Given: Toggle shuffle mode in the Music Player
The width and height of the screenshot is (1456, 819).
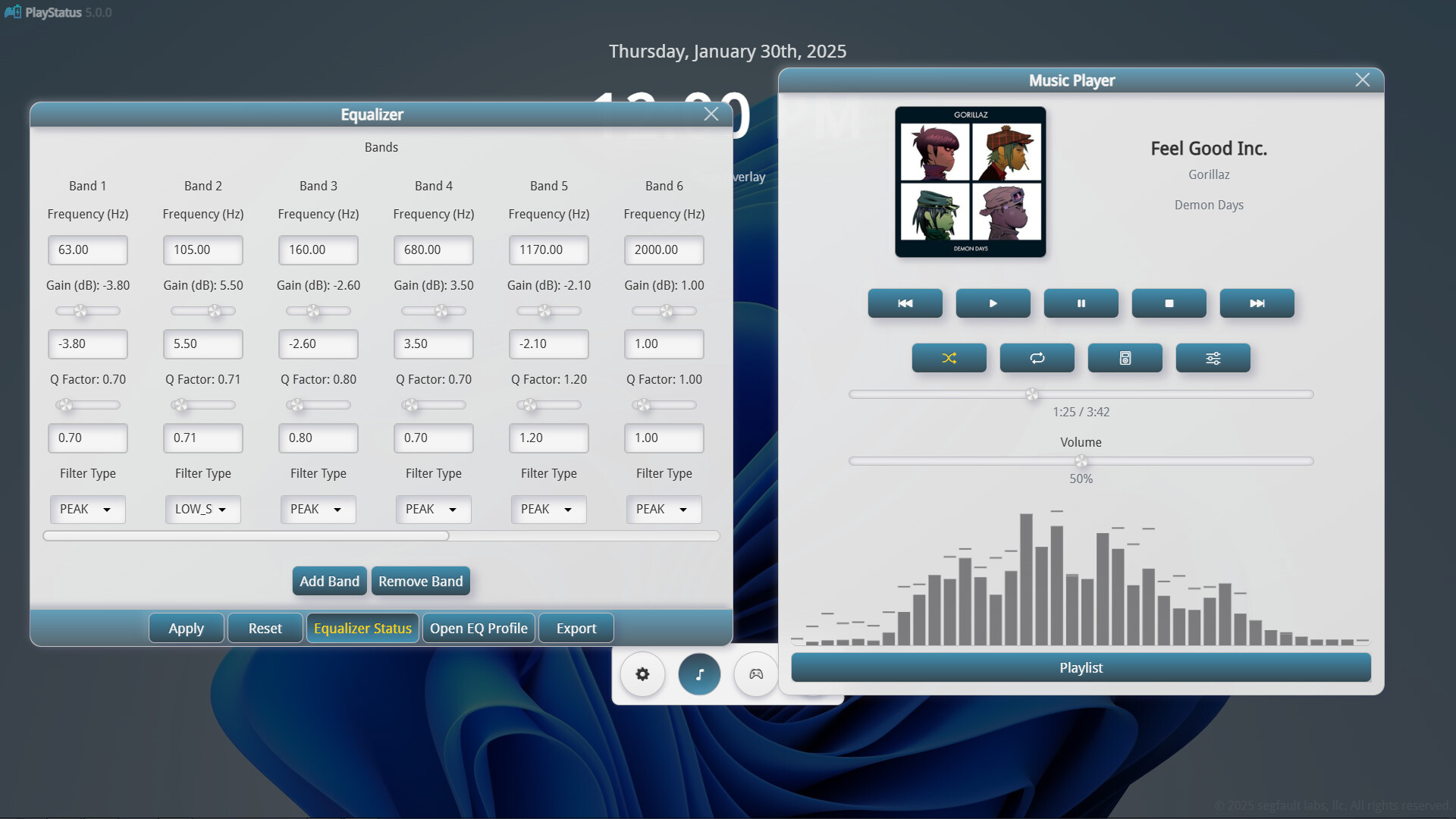Looking at the screenshot, I should pyautogui.click(x=949, y=357).
